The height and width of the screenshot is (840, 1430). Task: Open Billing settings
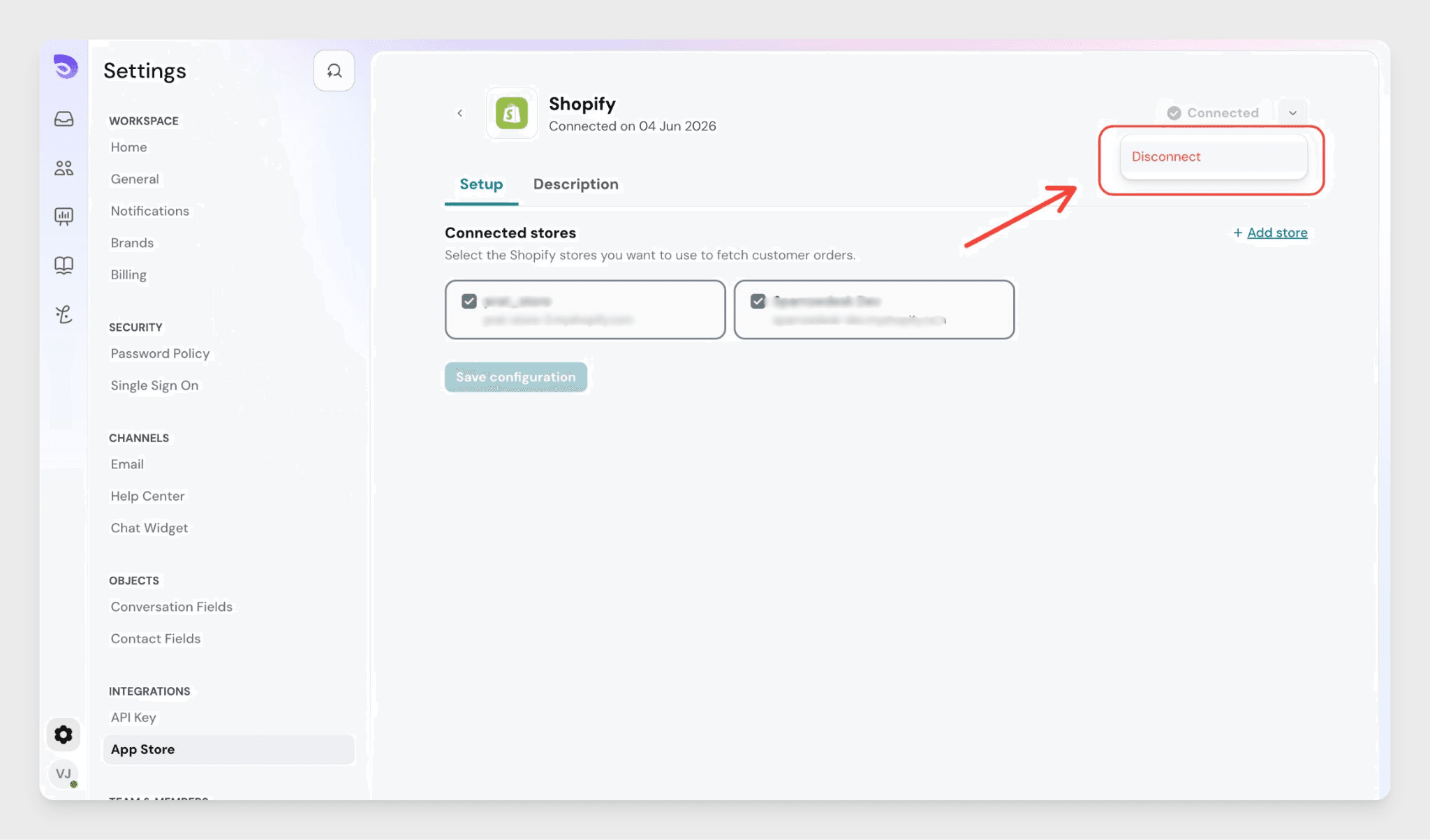(128, 275)
